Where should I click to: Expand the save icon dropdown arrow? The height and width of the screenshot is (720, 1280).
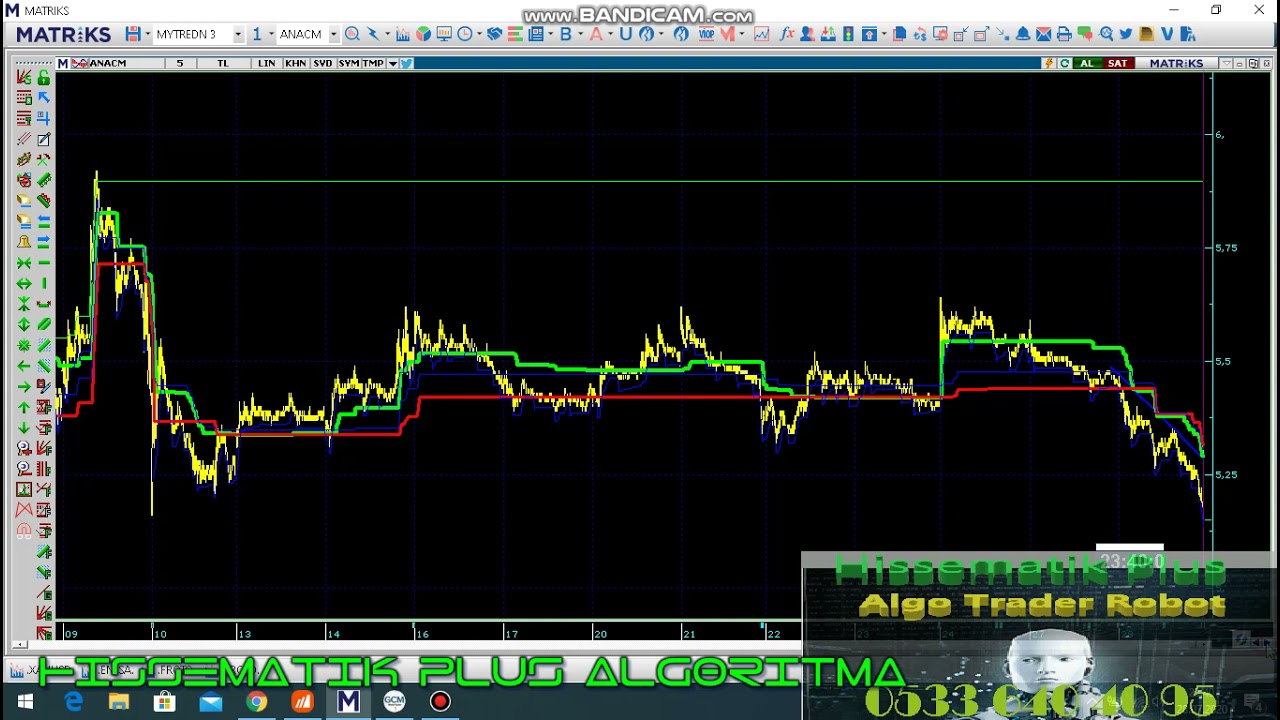point(147,34)
